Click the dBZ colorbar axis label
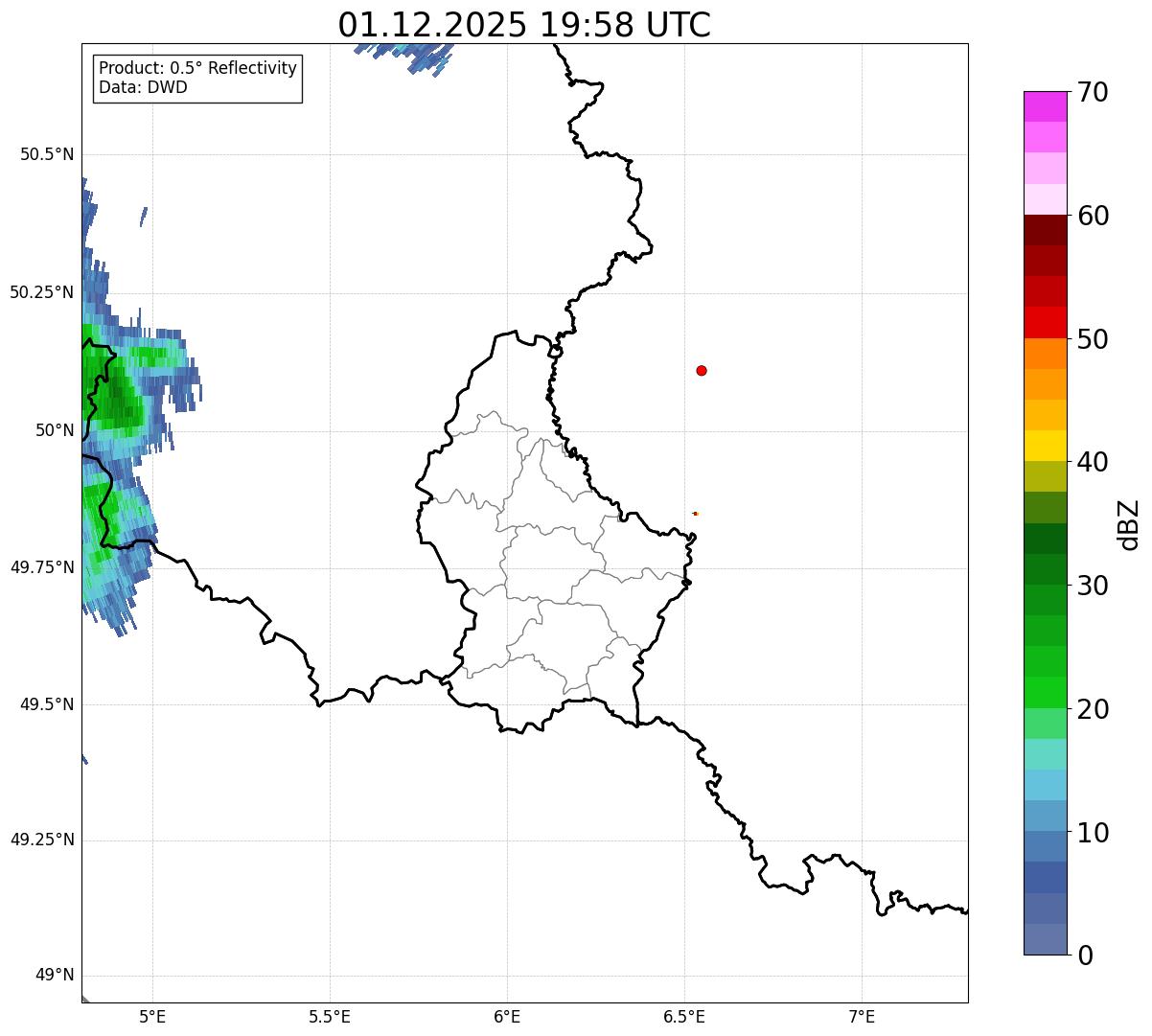Viewport: 1152px width, 1036px height. click(1129, 524)
